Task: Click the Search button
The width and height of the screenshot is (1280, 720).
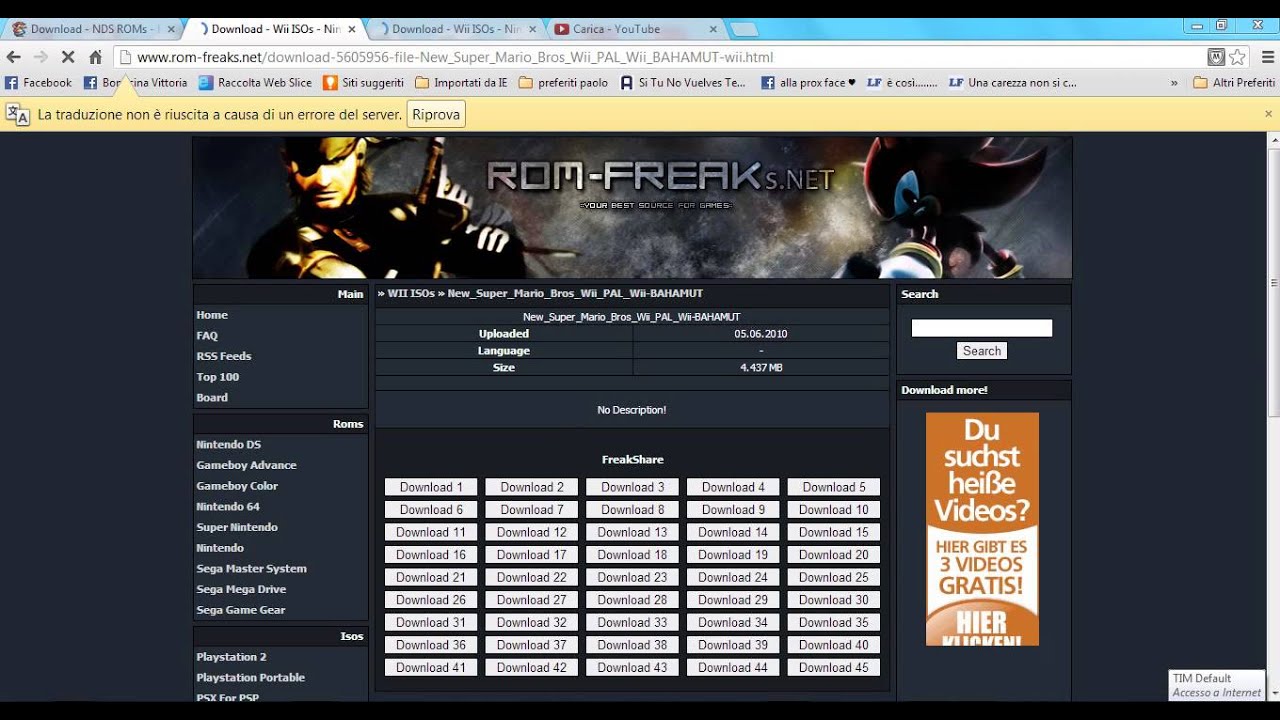Action: click(982, 351)
